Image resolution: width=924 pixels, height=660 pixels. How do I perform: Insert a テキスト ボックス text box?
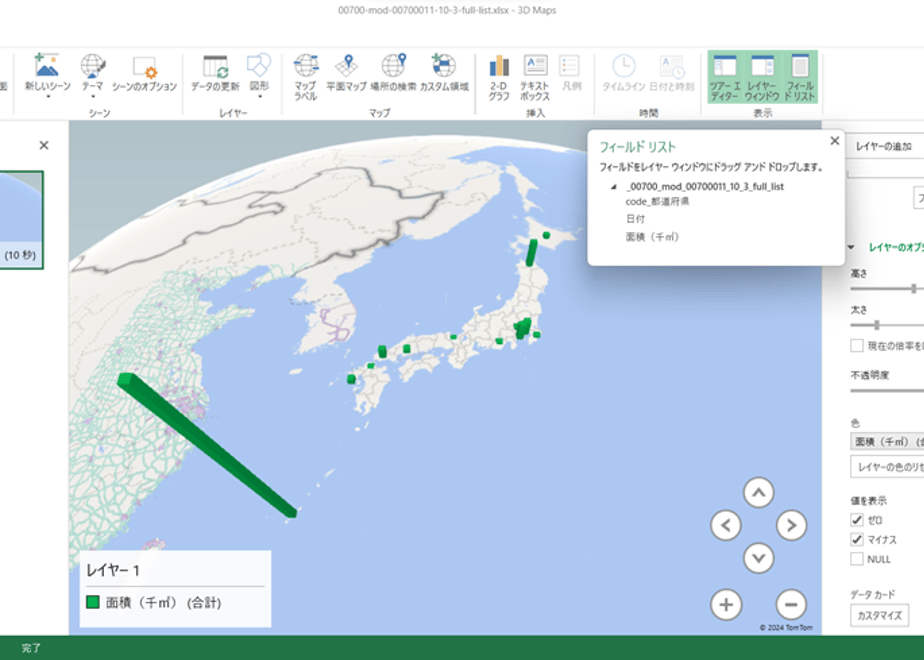click(535, 77)
